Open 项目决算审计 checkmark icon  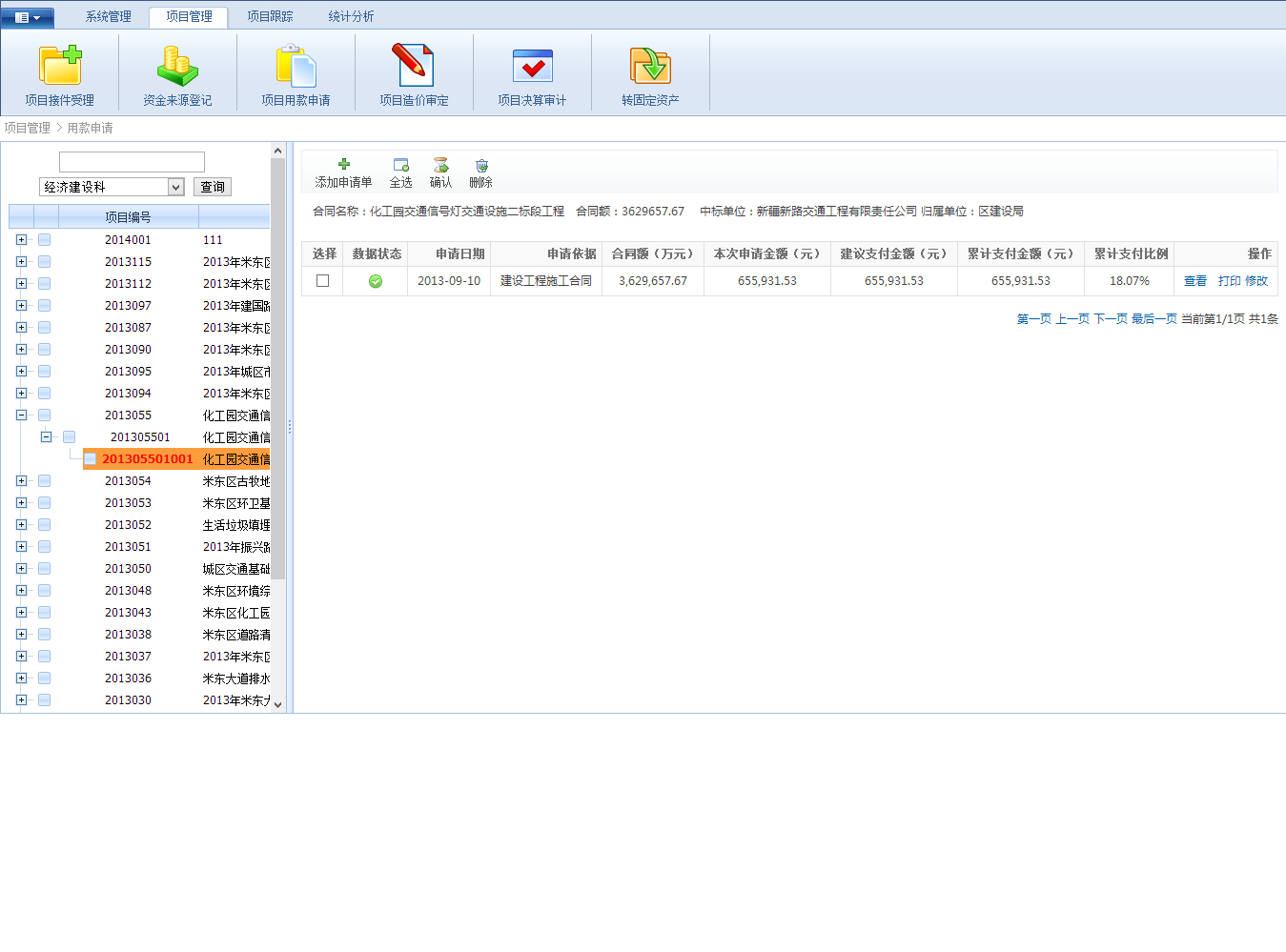[532, 67]
